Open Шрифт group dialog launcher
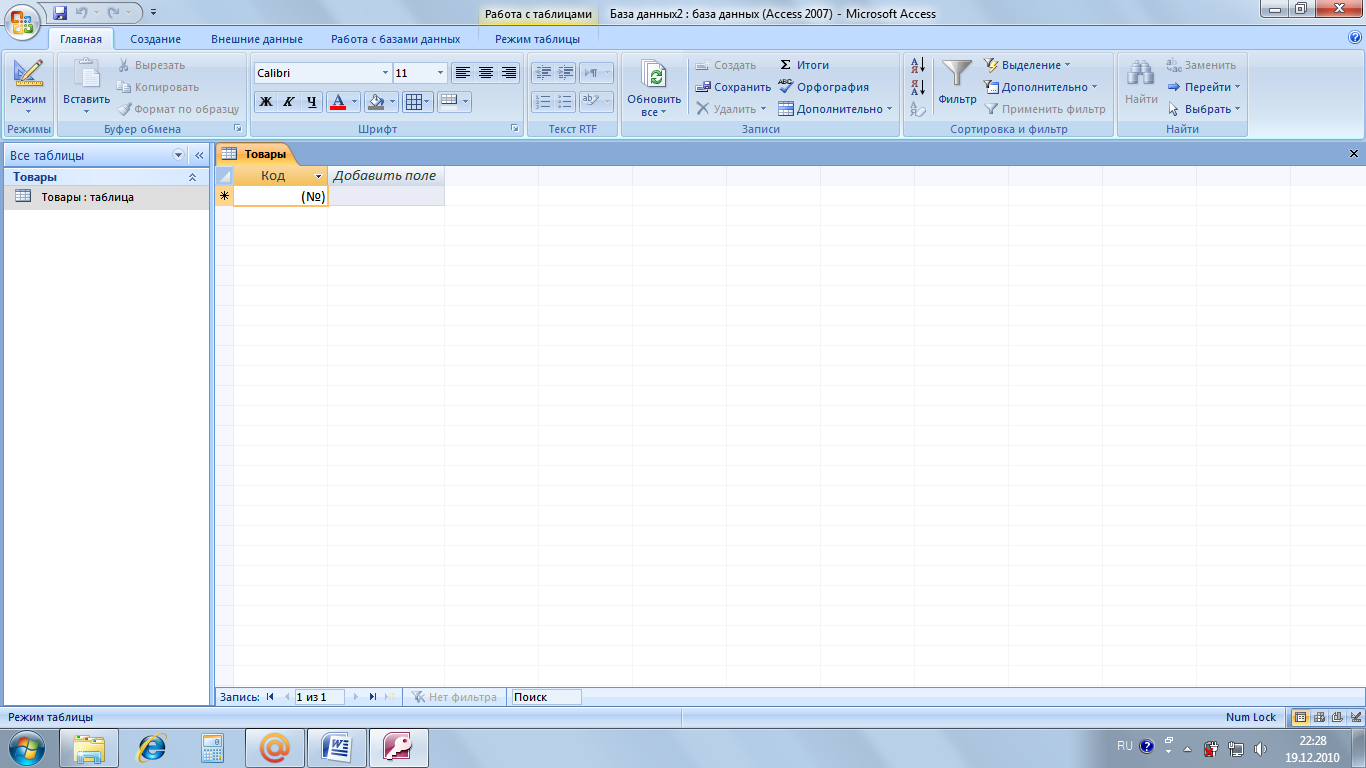The height and width of the screenshot is (768, 1366). pyautogui.click(x=514, y=129)
